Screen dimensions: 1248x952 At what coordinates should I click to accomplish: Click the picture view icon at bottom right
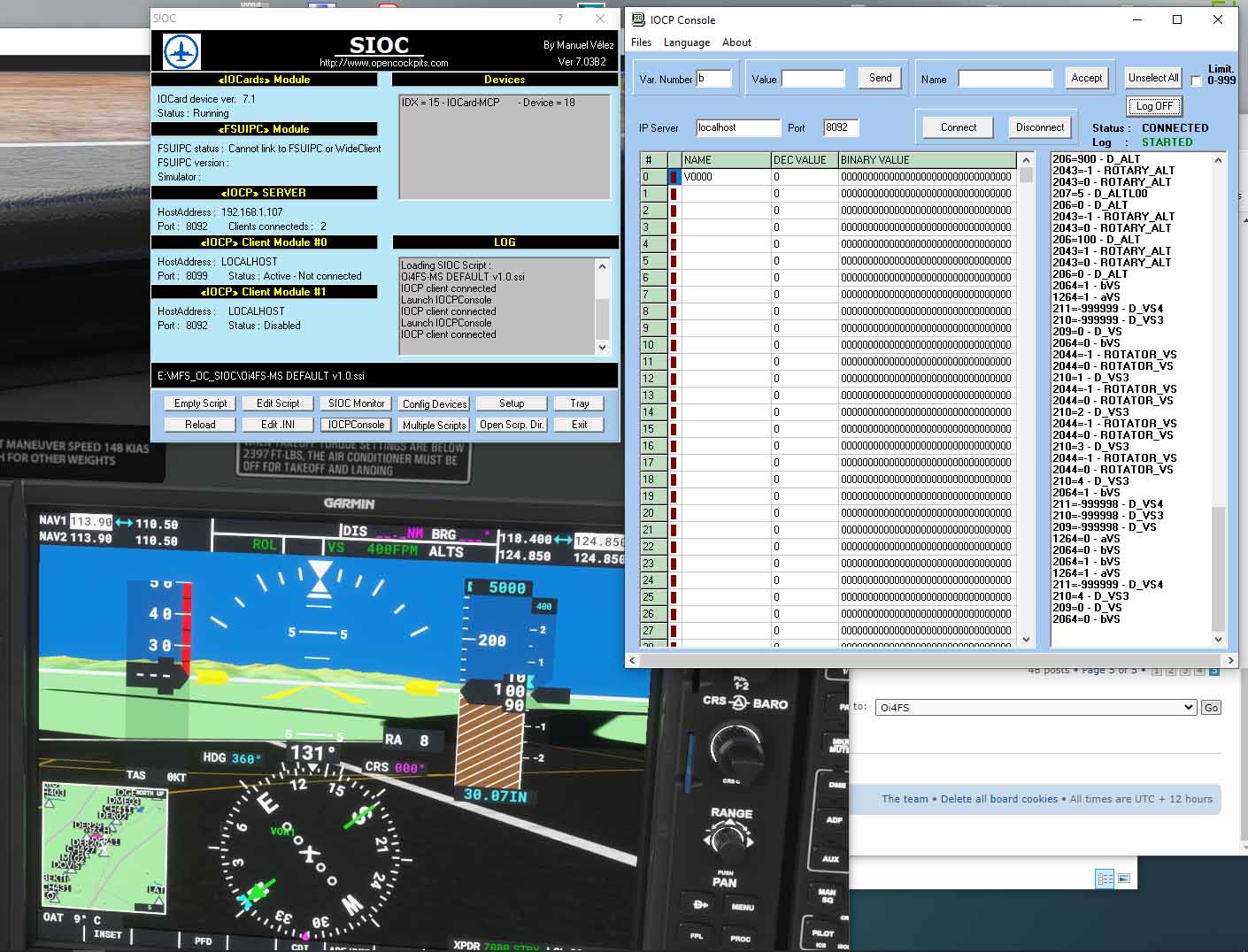pos(1124,879)
